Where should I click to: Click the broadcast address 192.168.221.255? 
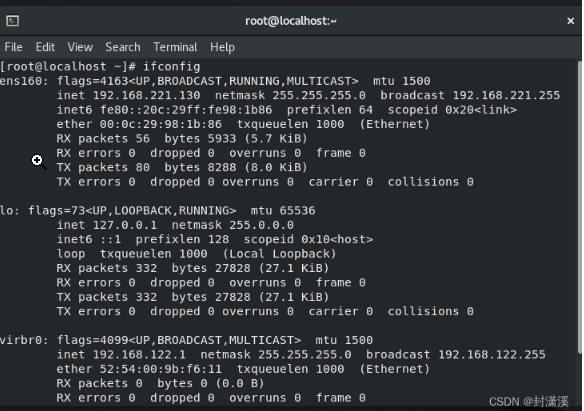[506, 95]
